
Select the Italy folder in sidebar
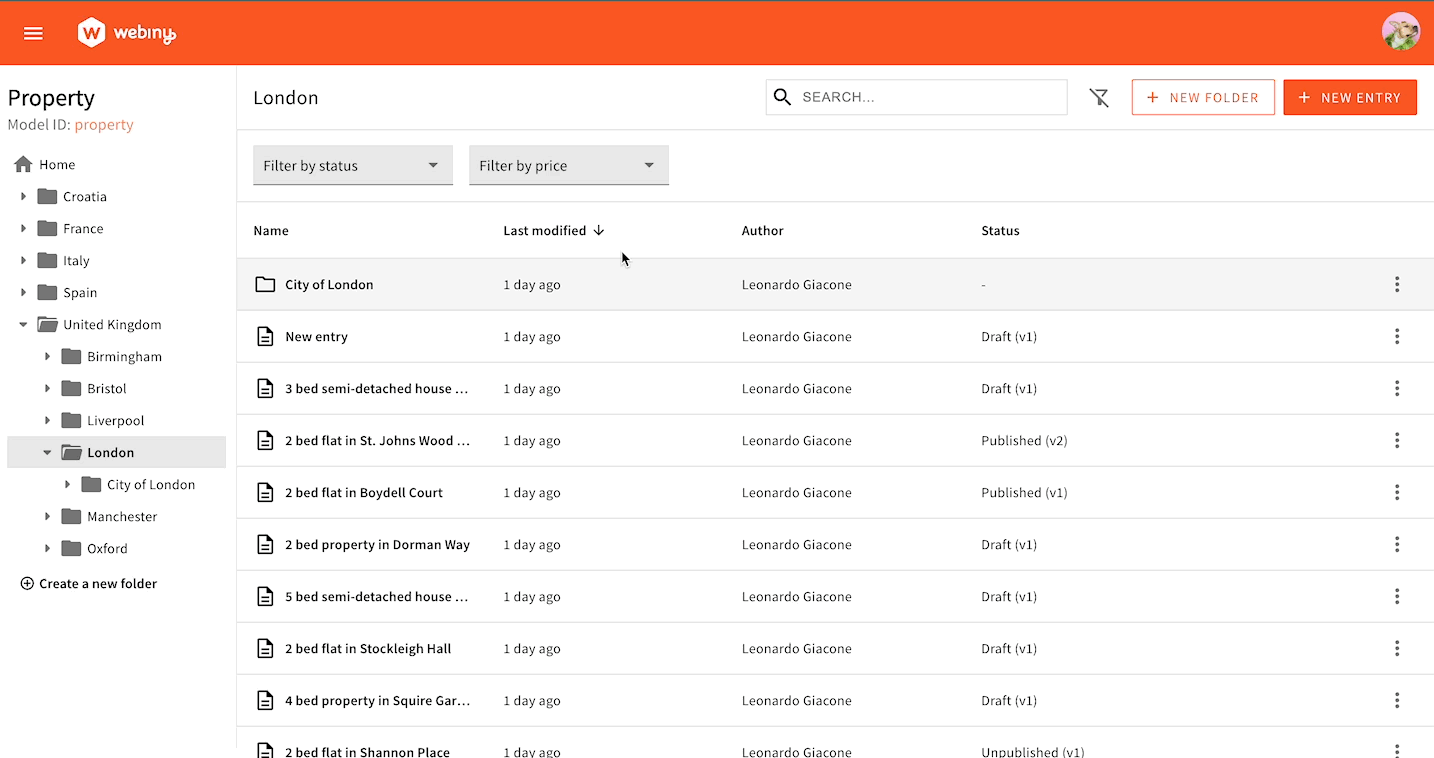[x=76, y=261]
